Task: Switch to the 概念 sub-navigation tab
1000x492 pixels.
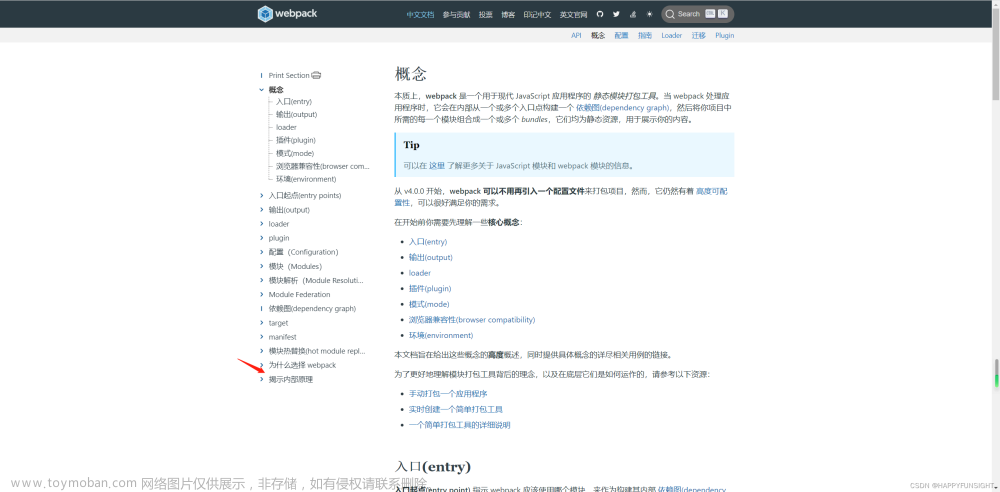Action: 598,36
